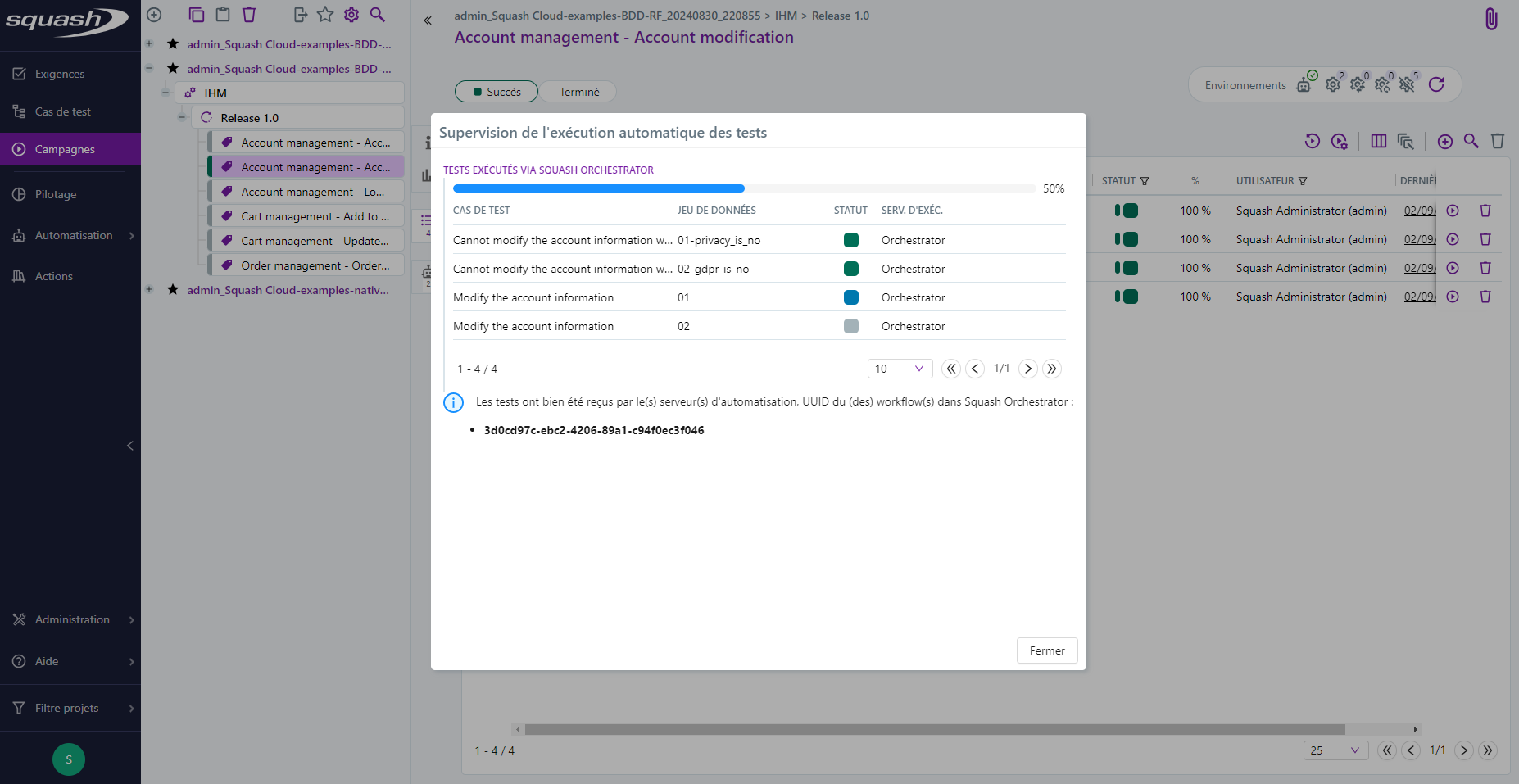Collapse the left navigation sidebar

click(x=129, y=446)
